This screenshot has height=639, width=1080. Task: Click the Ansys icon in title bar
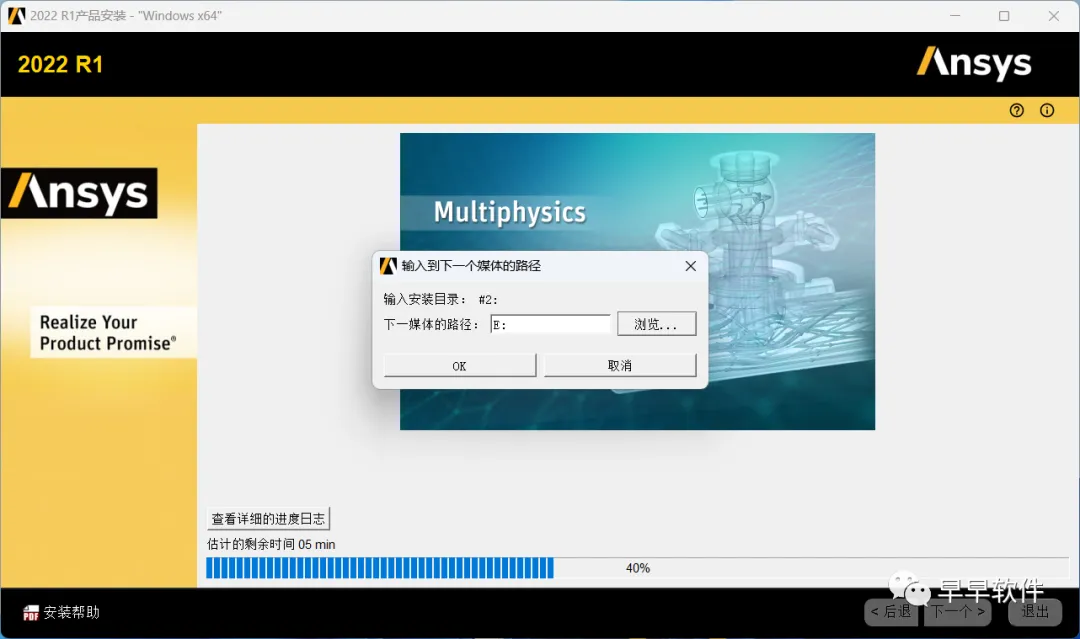17,16
